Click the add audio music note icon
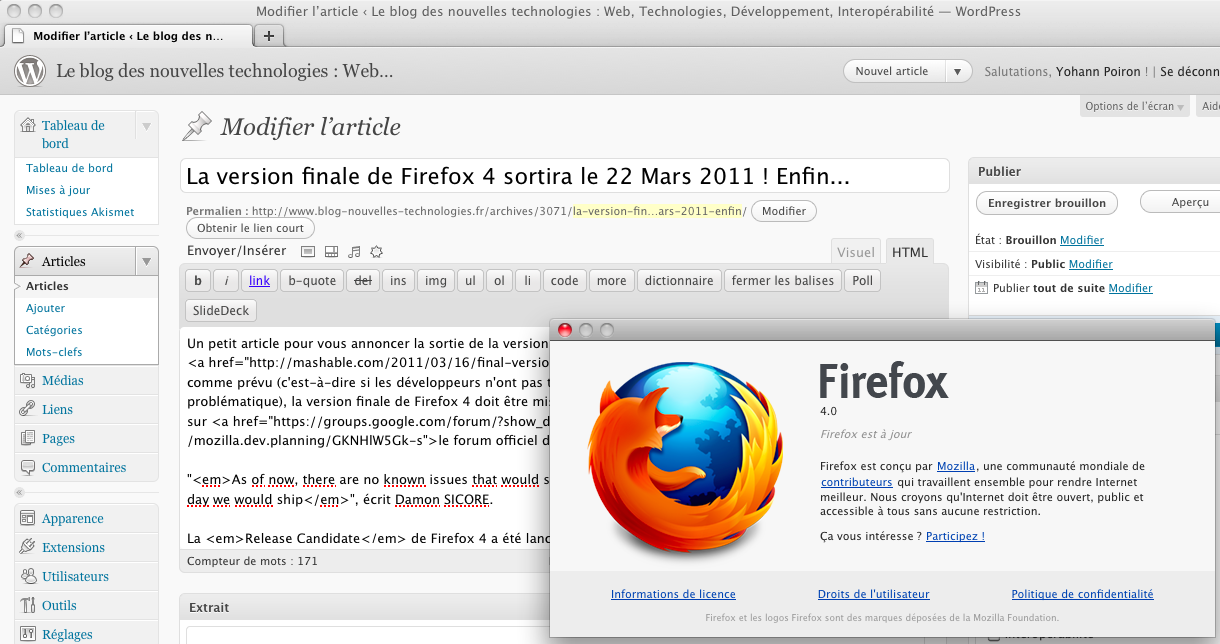The image size is (1220, 644). (x=354, y=251)
